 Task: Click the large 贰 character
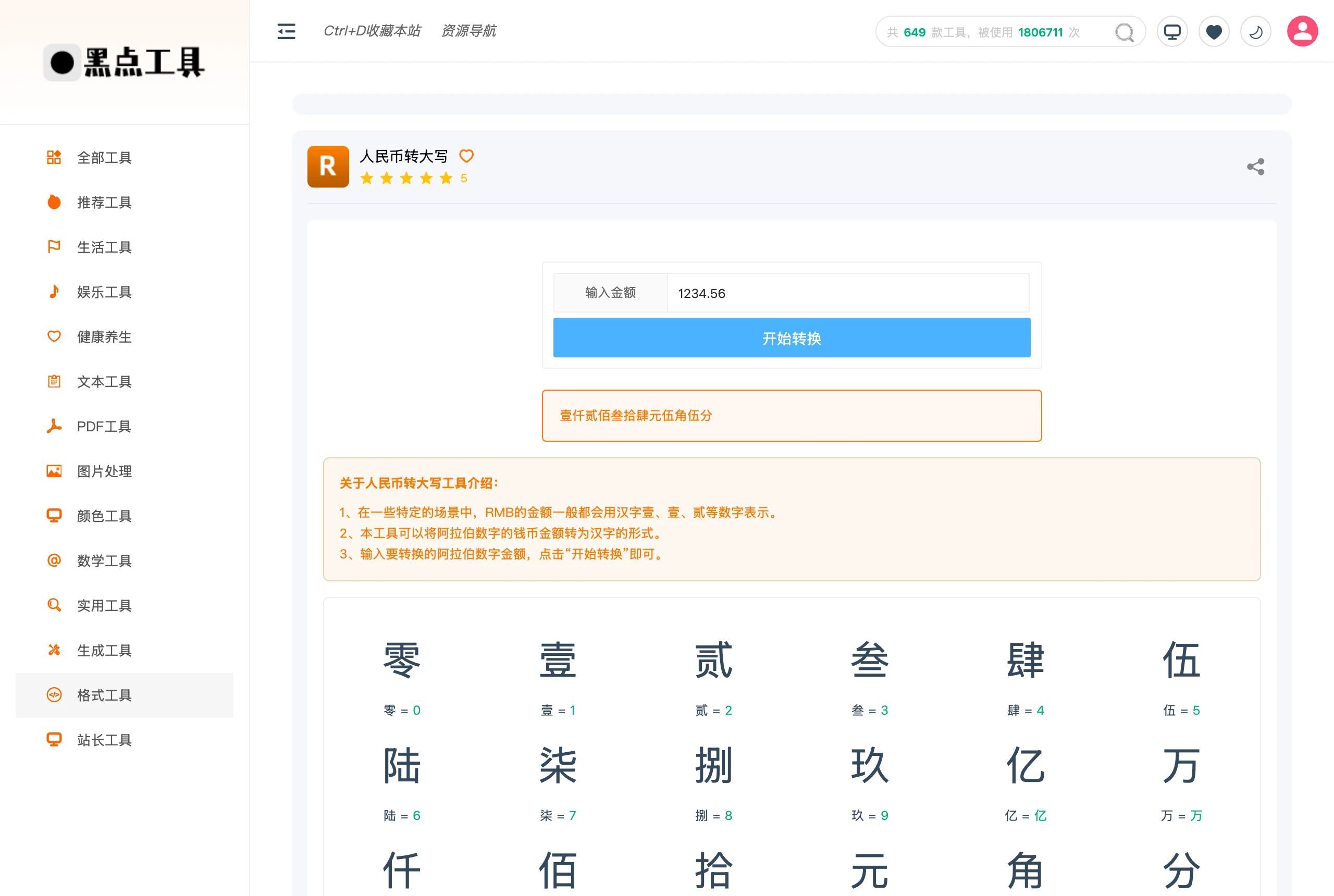[714, 660]
